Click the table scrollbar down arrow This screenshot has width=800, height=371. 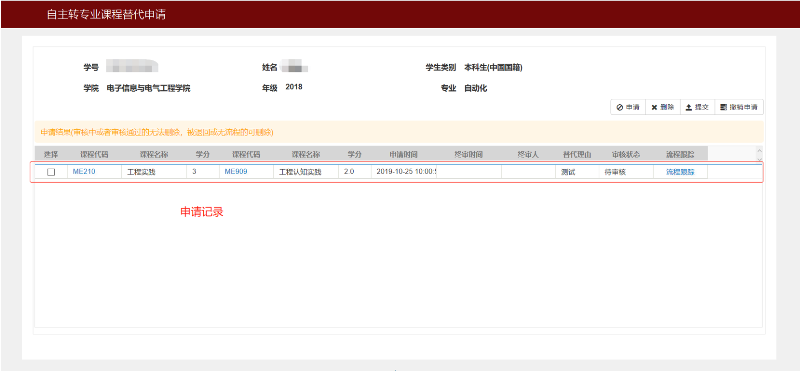point(759,159)
